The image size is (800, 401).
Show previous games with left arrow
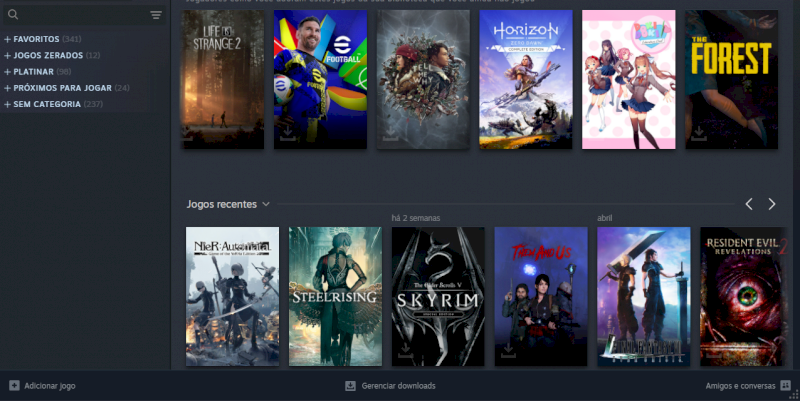pos(749,204)
